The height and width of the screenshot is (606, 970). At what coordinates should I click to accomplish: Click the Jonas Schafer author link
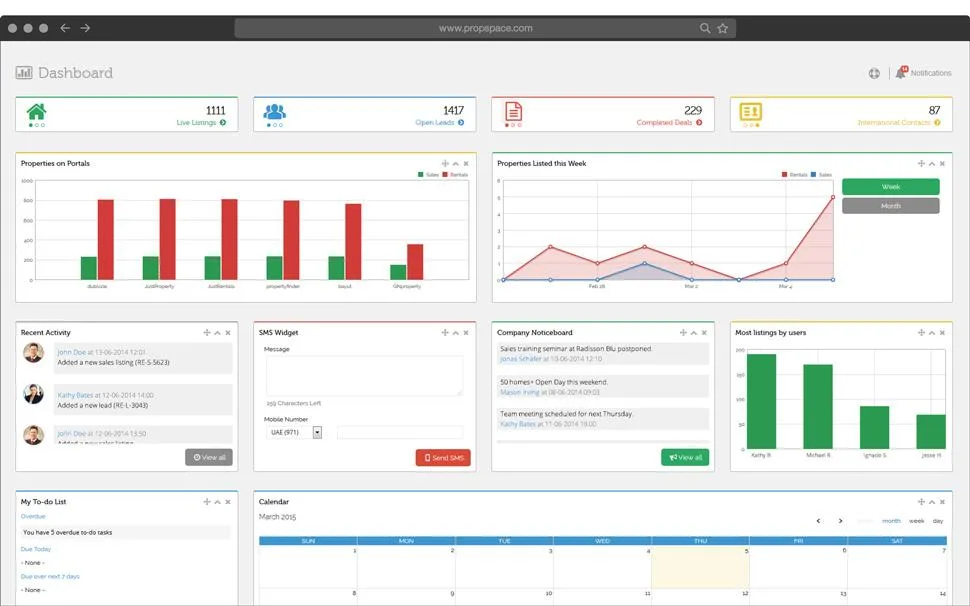point(520,359)
